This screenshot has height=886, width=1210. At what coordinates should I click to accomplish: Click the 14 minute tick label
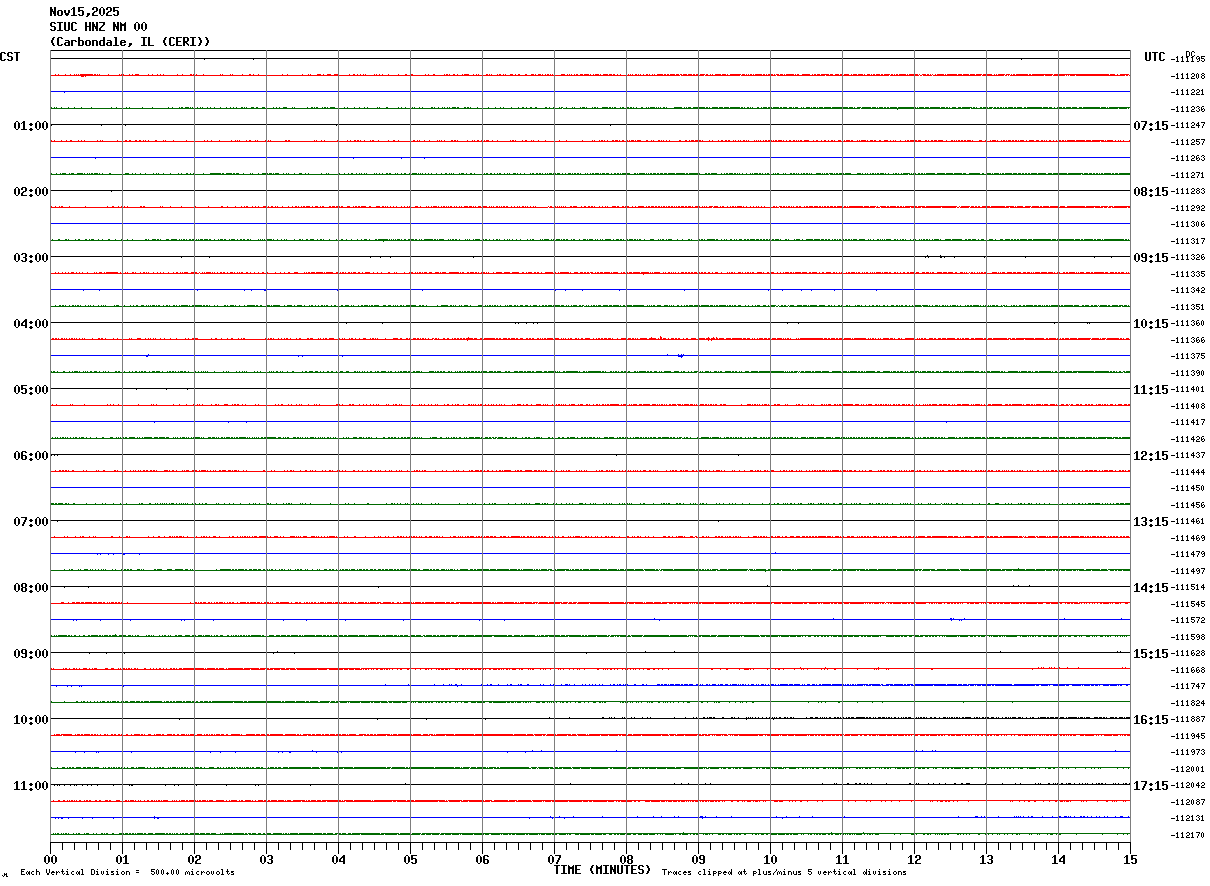pyautogui.click(x=1059, y=859)
